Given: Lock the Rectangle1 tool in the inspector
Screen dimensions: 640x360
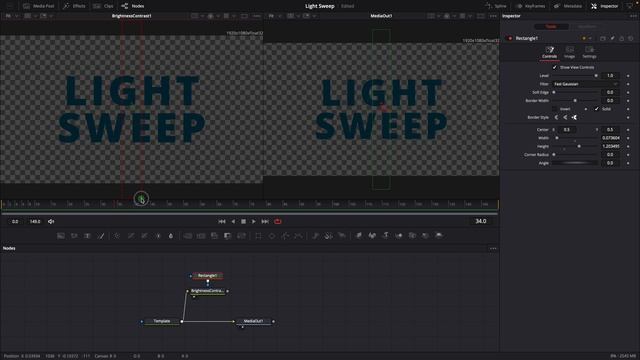Looking at the screenshot, I should tap(622, 38).
